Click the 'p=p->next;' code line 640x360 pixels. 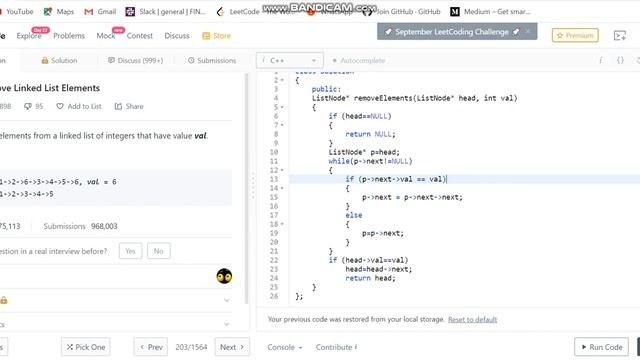(x=383, y=233)
